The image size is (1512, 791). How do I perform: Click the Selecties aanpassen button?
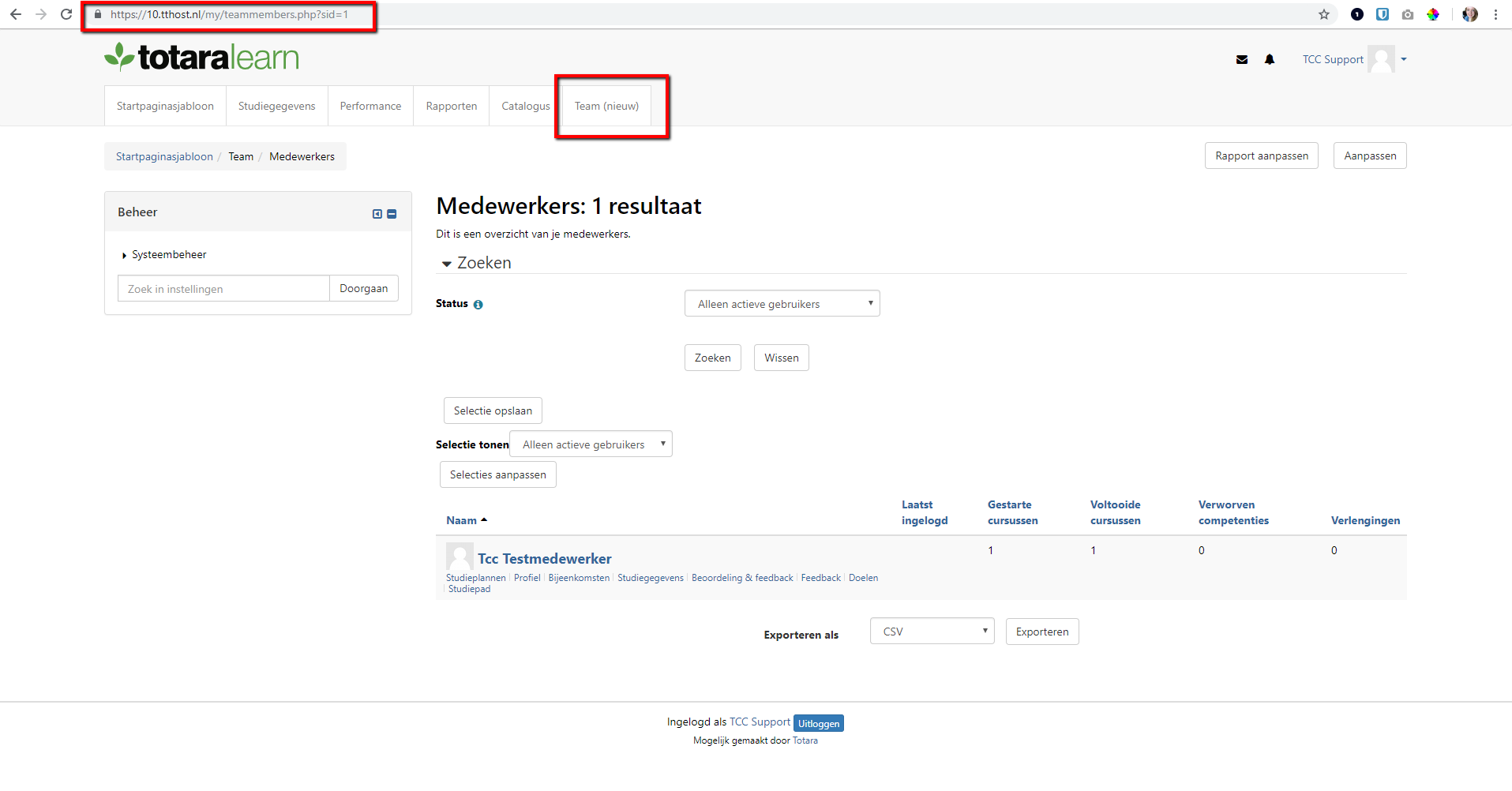coord(497,474)
